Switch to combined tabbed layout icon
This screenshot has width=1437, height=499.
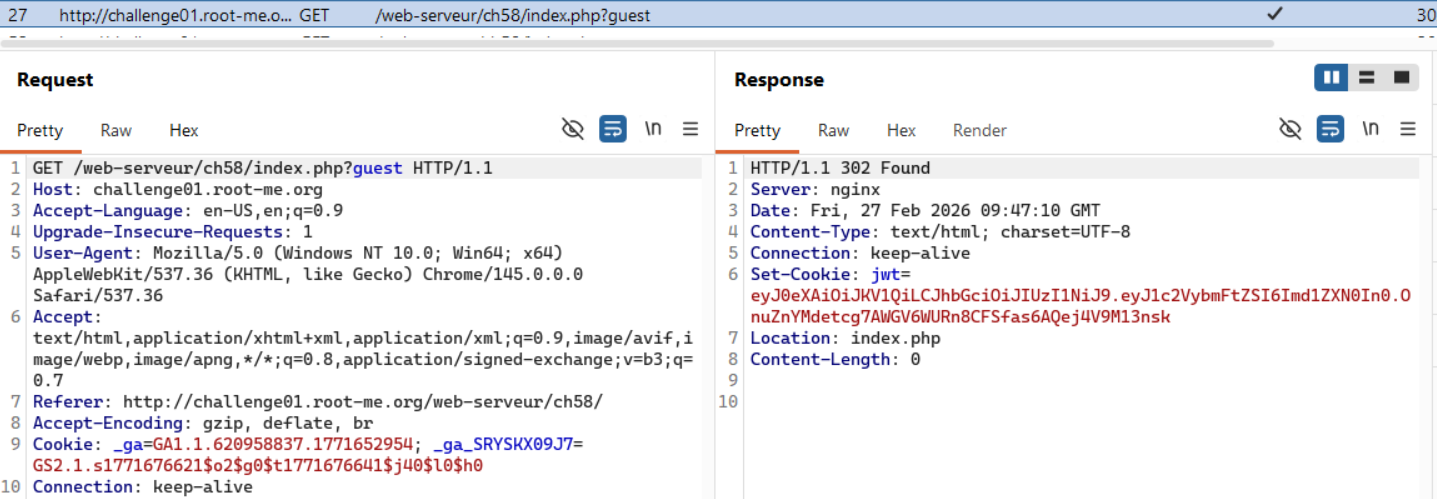1401,78
